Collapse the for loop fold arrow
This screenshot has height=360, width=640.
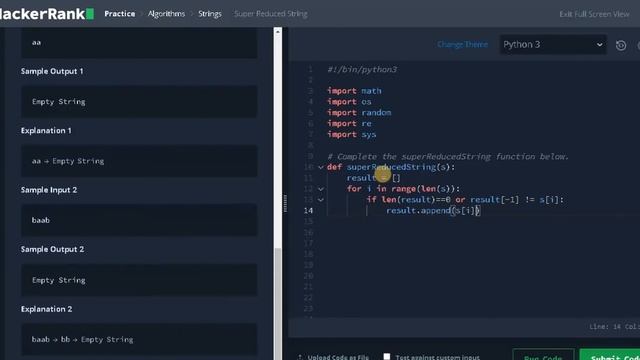[x=321, y=189]
